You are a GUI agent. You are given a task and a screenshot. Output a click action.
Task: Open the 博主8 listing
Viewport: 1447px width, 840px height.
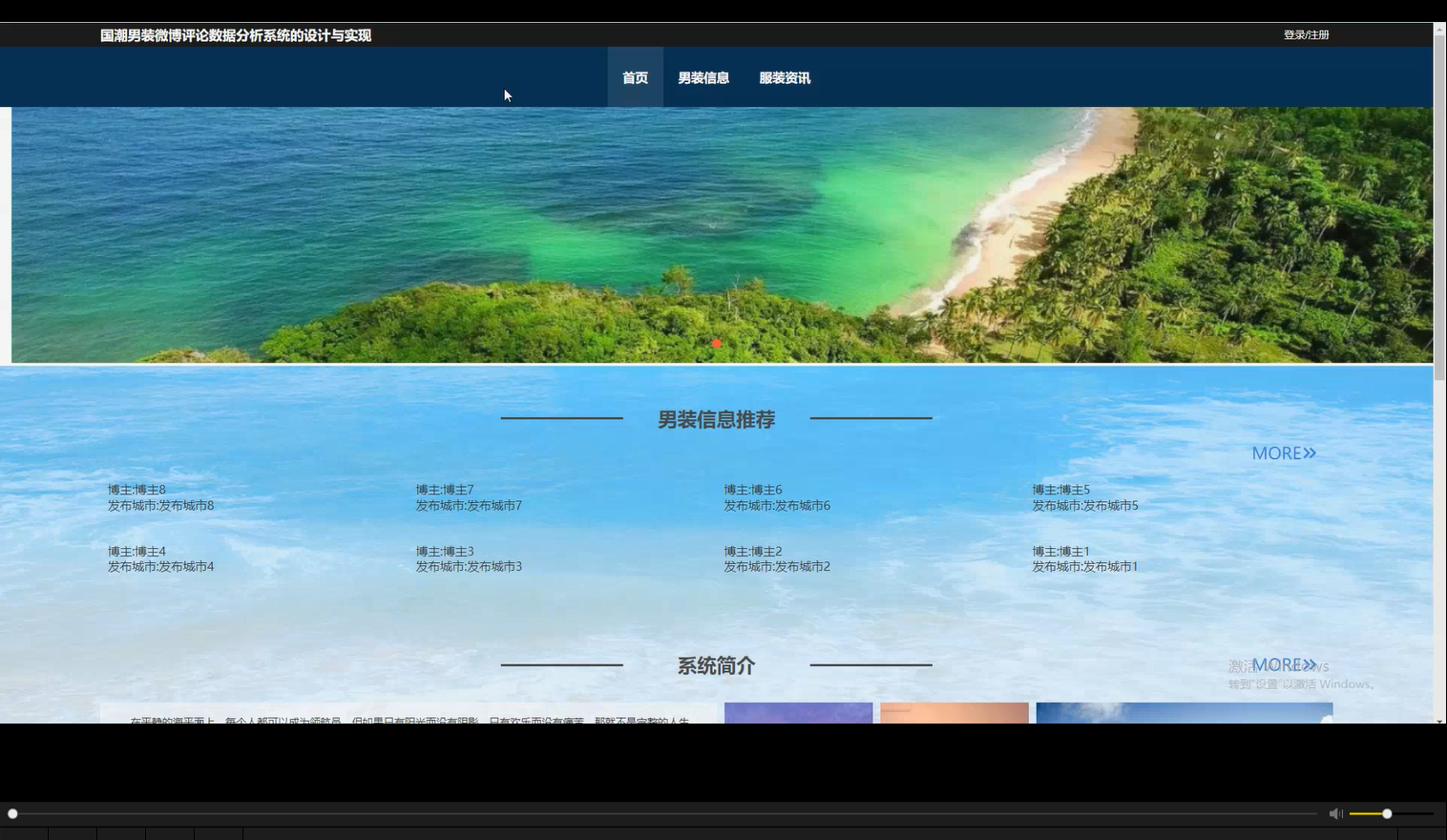160,496
